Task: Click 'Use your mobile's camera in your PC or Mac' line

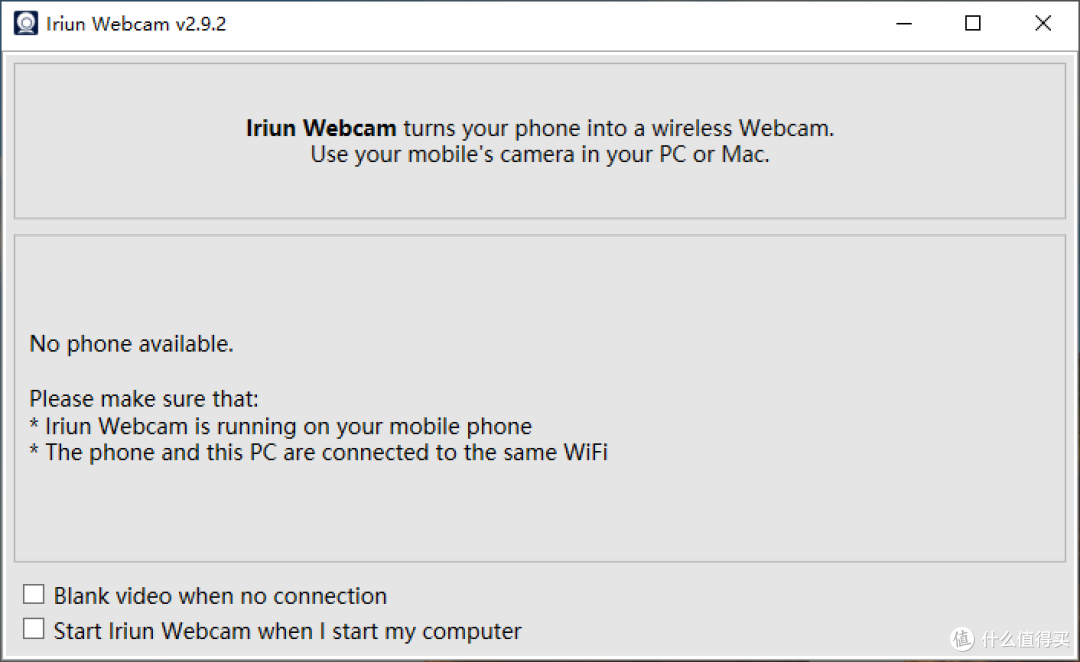Action: [539, 154]
